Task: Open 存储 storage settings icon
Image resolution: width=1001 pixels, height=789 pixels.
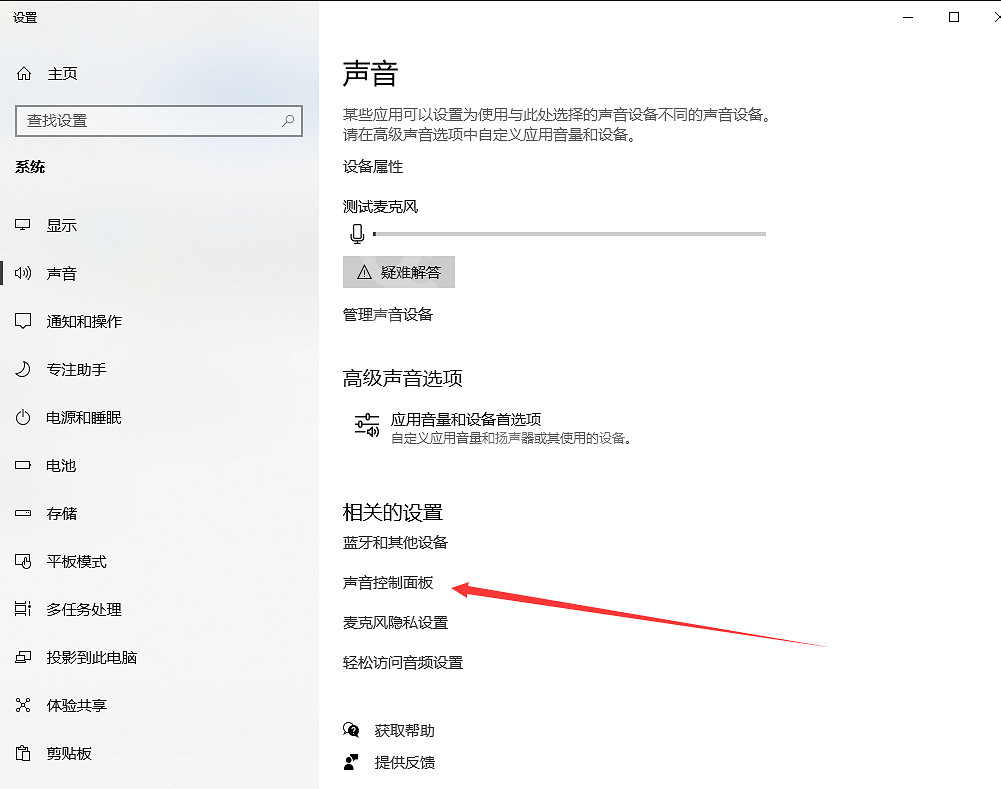Action: (x=23, y=513)
